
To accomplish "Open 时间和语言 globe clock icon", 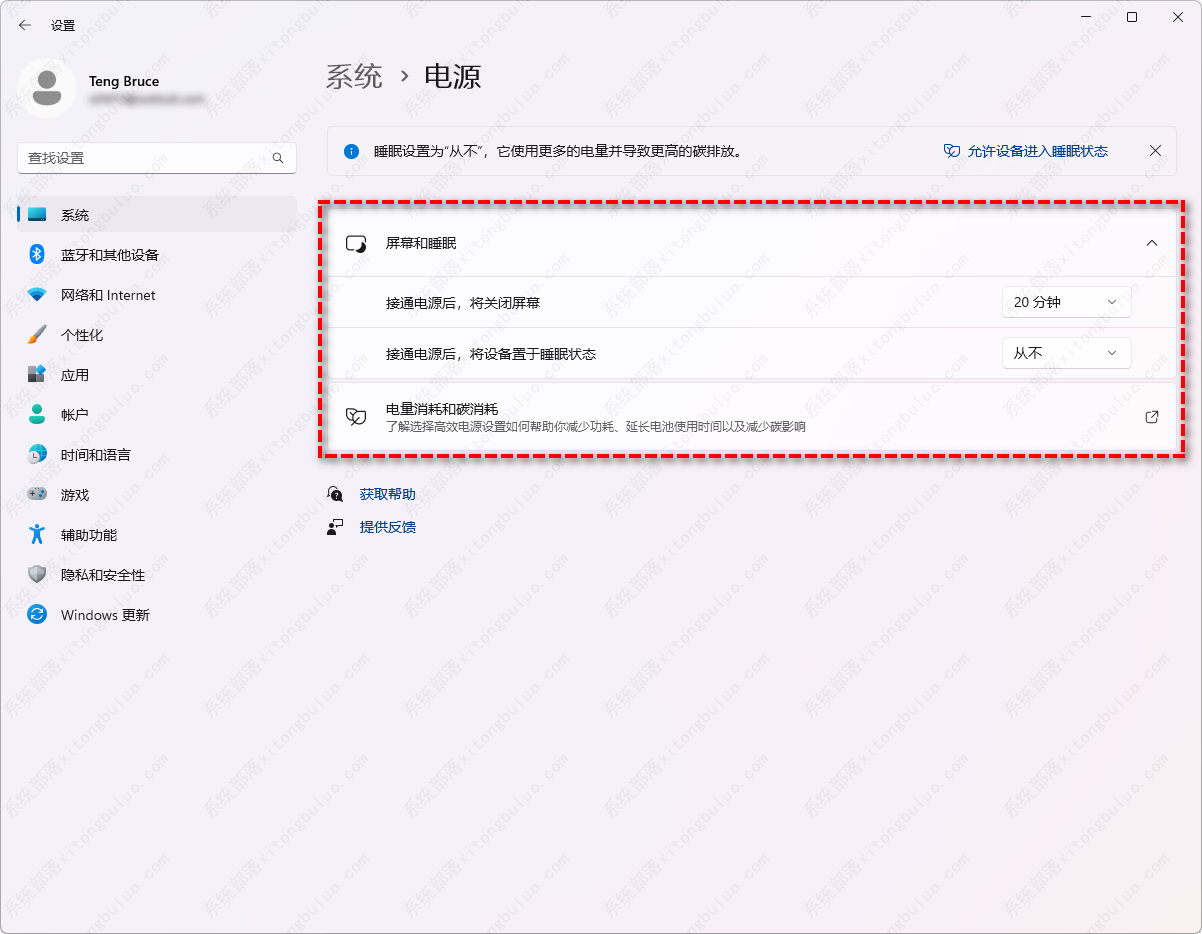I will click(37, 455).
